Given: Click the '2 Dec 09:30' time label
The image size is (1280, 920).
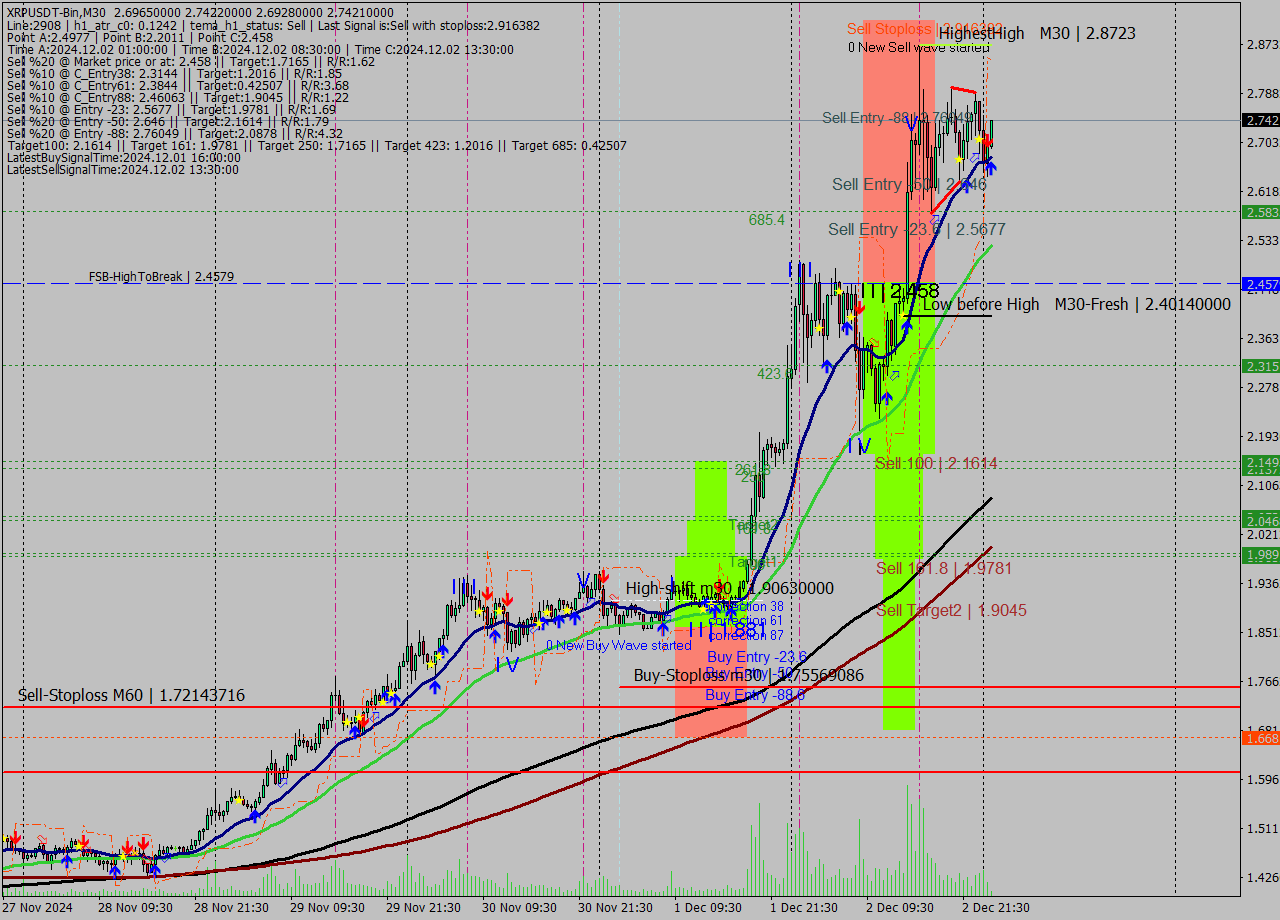Looking at the screenshot, I should (900, 907).
